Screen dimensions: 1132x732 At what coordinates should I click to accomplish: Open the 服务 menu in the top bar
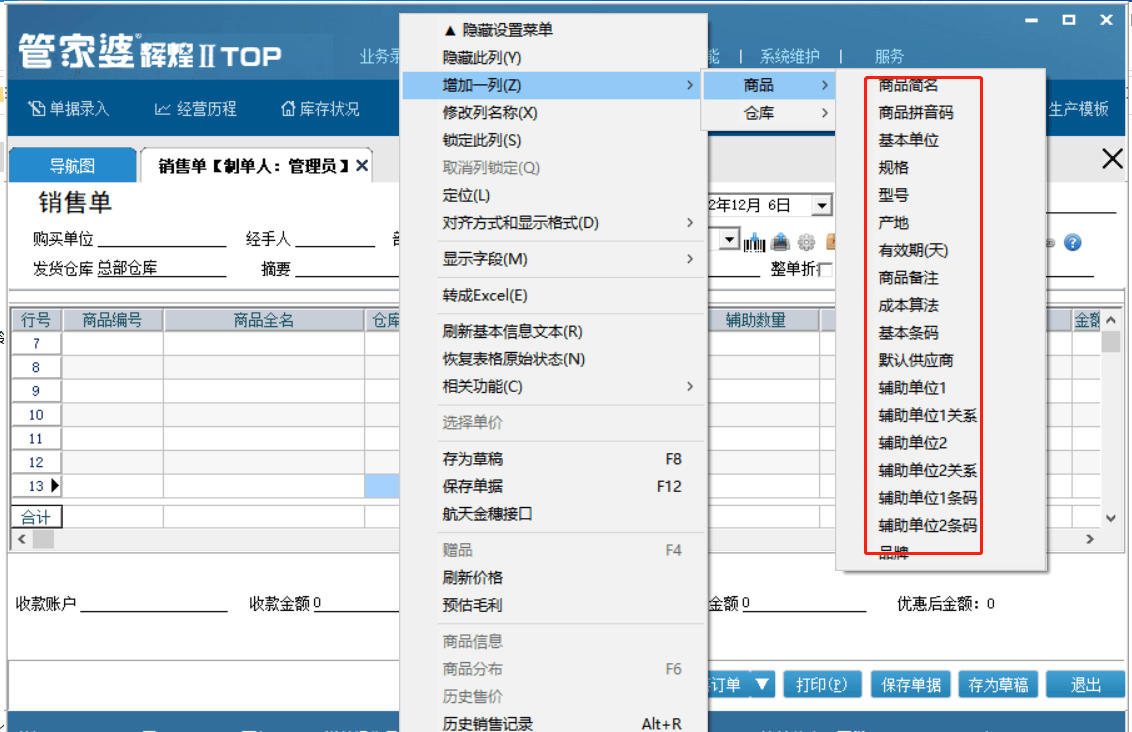(x=889, y=56)
